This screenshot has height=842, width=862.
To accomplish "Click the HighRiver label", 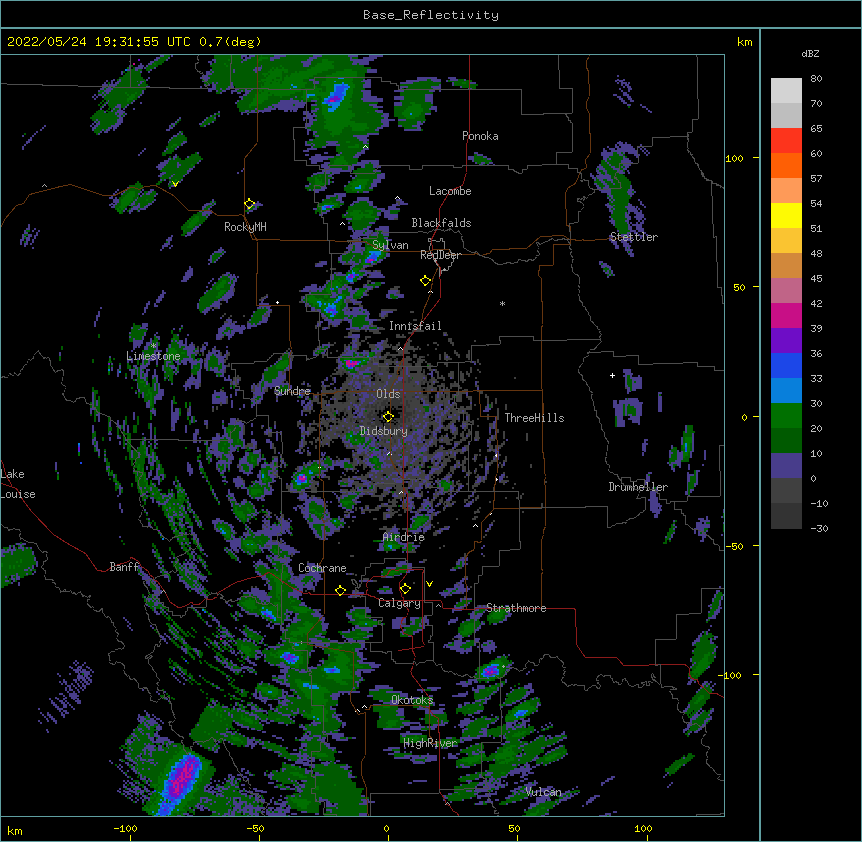I will click(430, 743).
